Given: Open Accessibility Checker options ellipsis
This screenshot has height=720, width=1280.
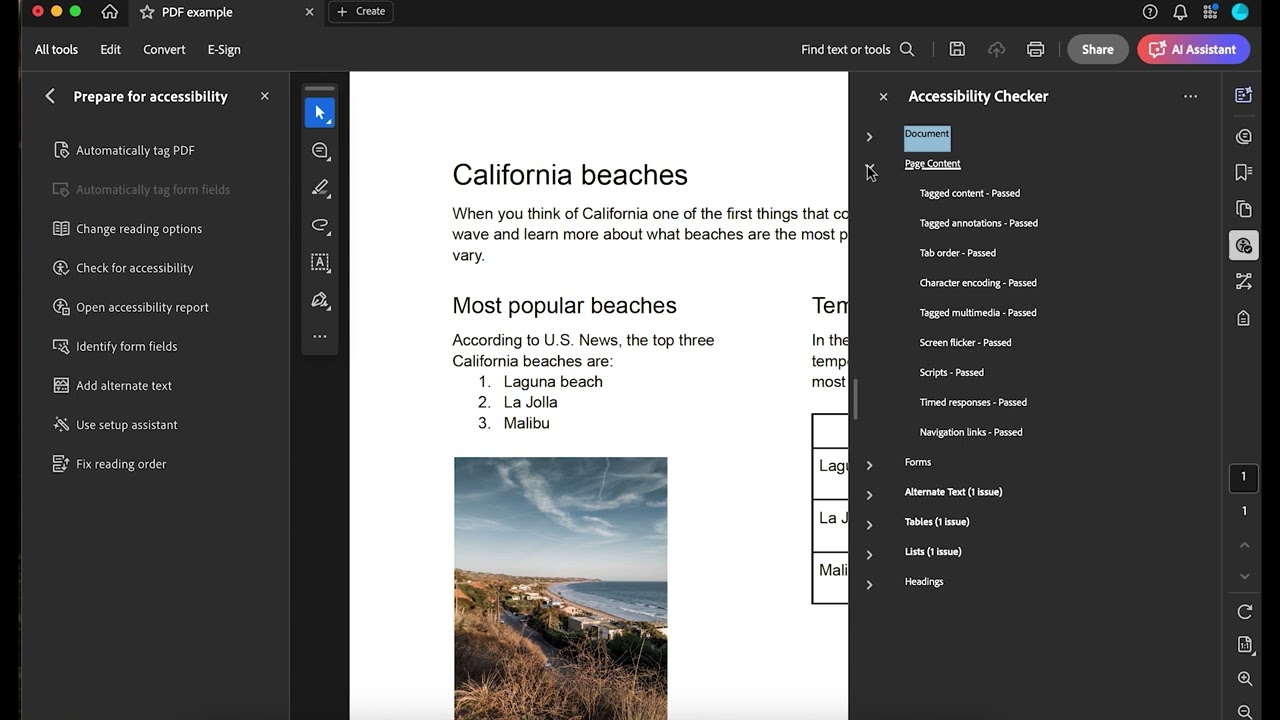Looking at the screenshot, I should [x=1190, y=96].
